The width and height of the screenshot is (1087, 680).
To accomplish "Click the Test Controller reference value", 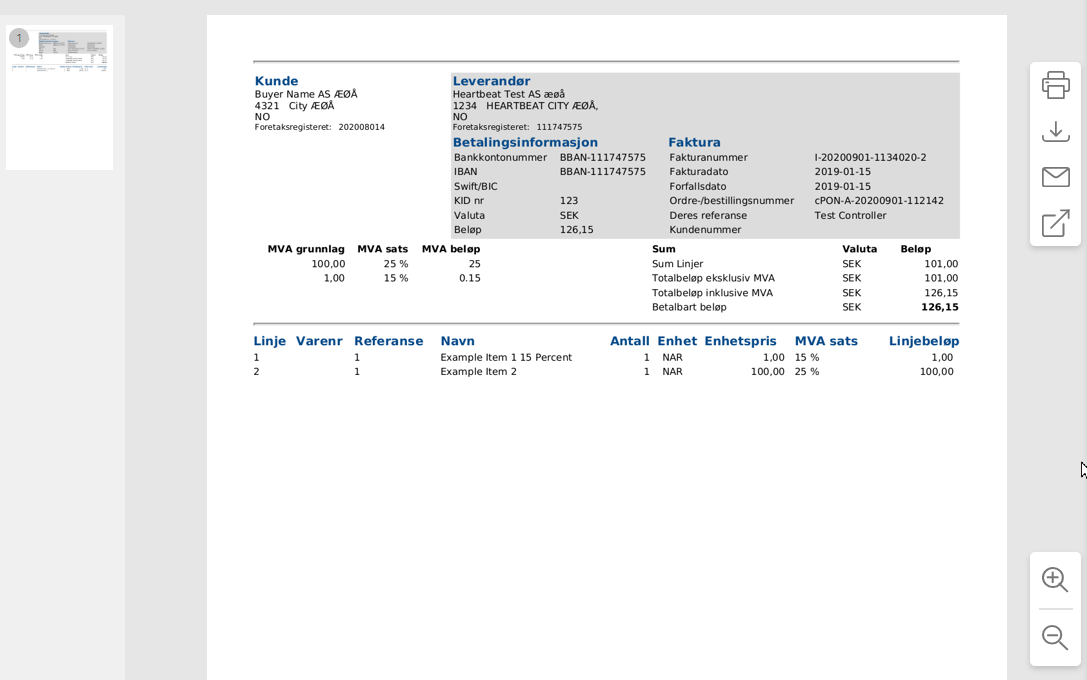I will coord(850,215).
